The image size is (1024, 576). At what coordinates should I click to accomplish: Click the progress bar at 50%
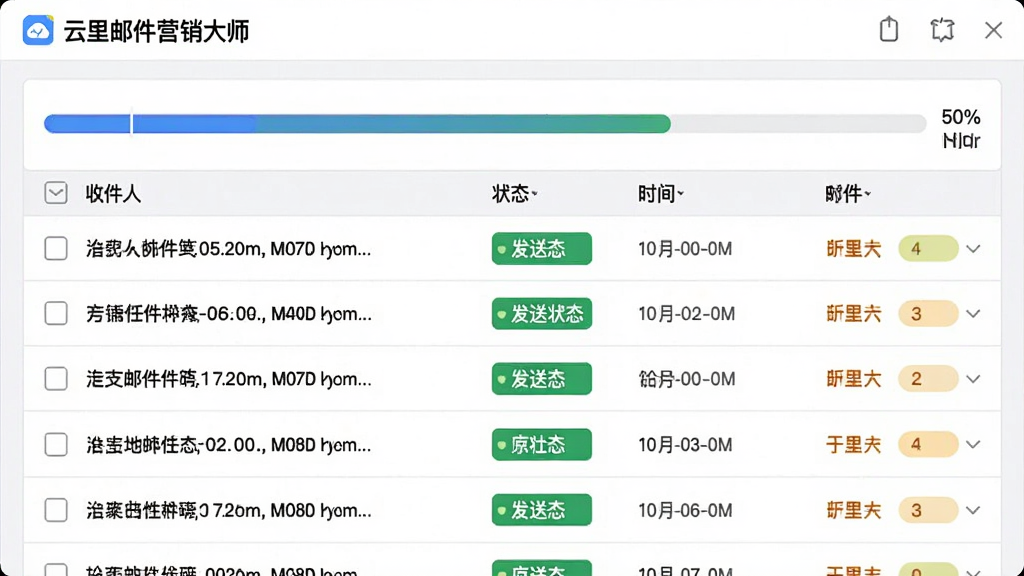485,123
